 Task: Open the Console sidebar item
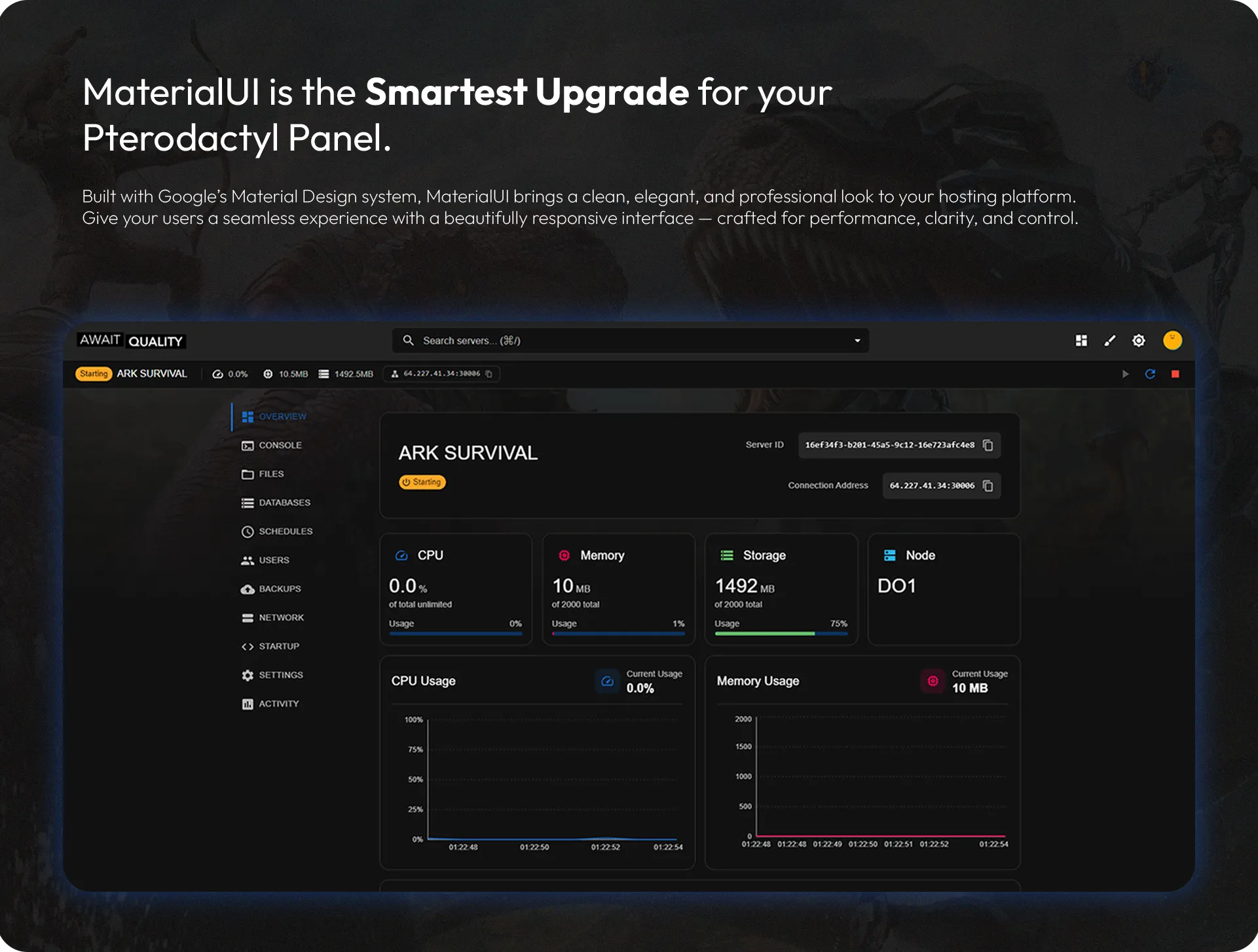pyautogui.click(x=272, y=445)
